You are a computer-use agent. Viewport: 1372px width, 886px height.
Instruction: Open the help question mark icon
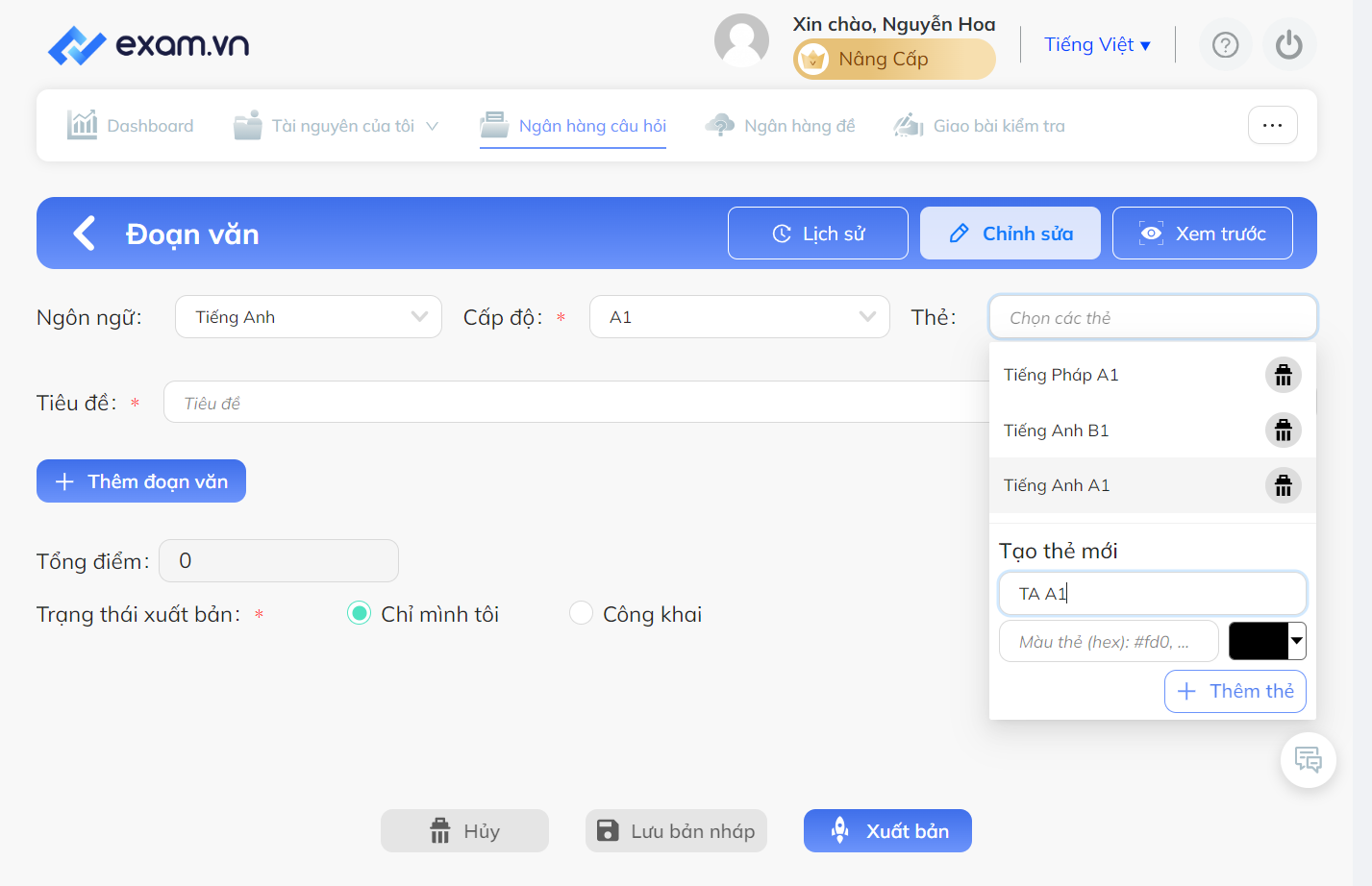1225,45
